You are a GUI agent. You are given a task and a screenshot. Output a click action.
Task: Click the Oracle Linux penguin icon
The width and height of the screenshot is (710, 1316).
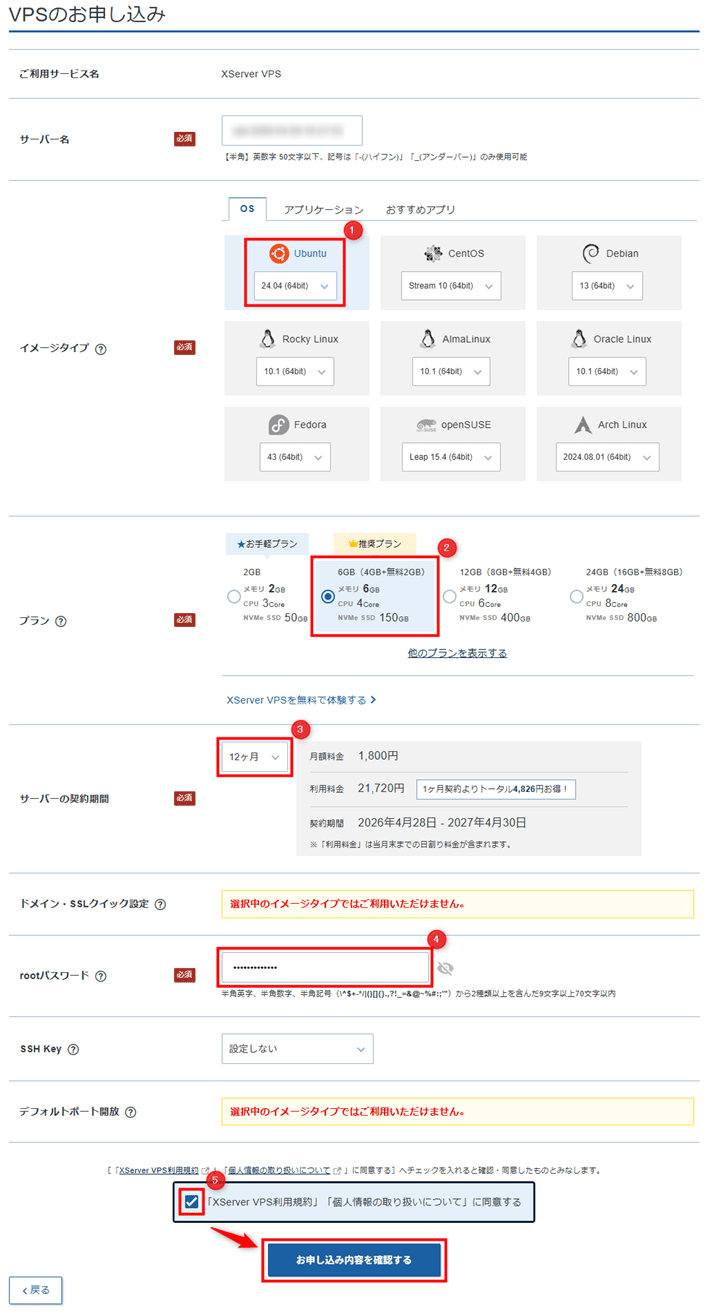[x=578, y=339]
